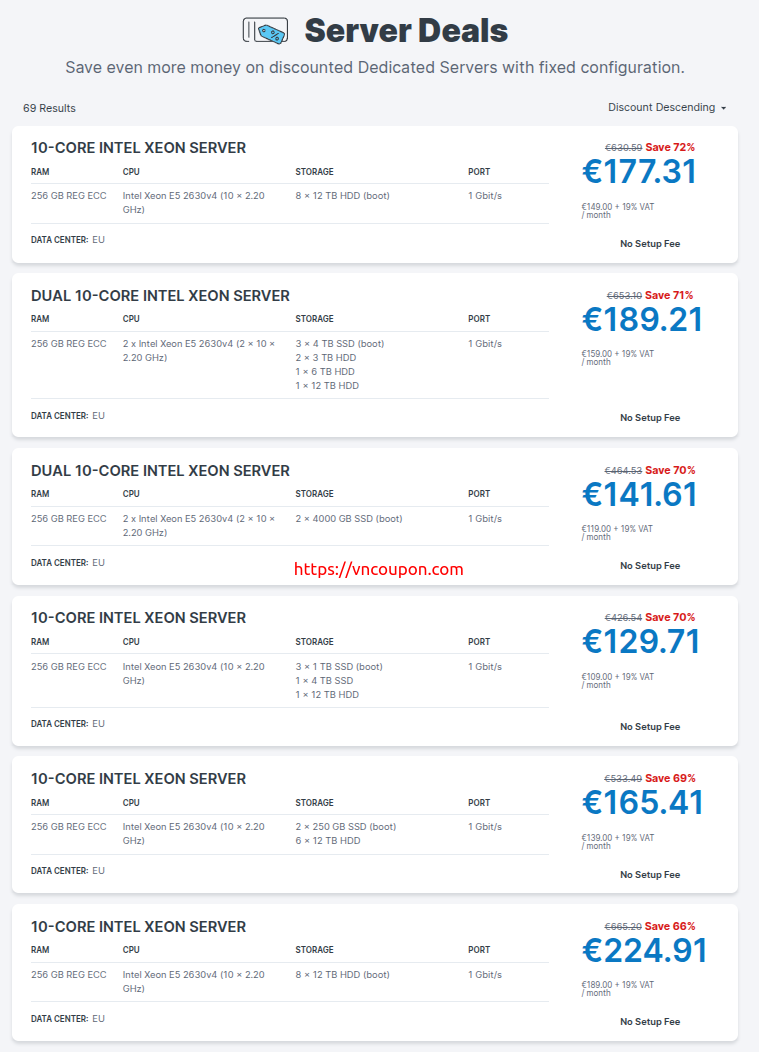
Task: Click the Dual 10-Core Intel Xeon Server title with 2 × 4000 GB SSD
Action: (160, 471)
